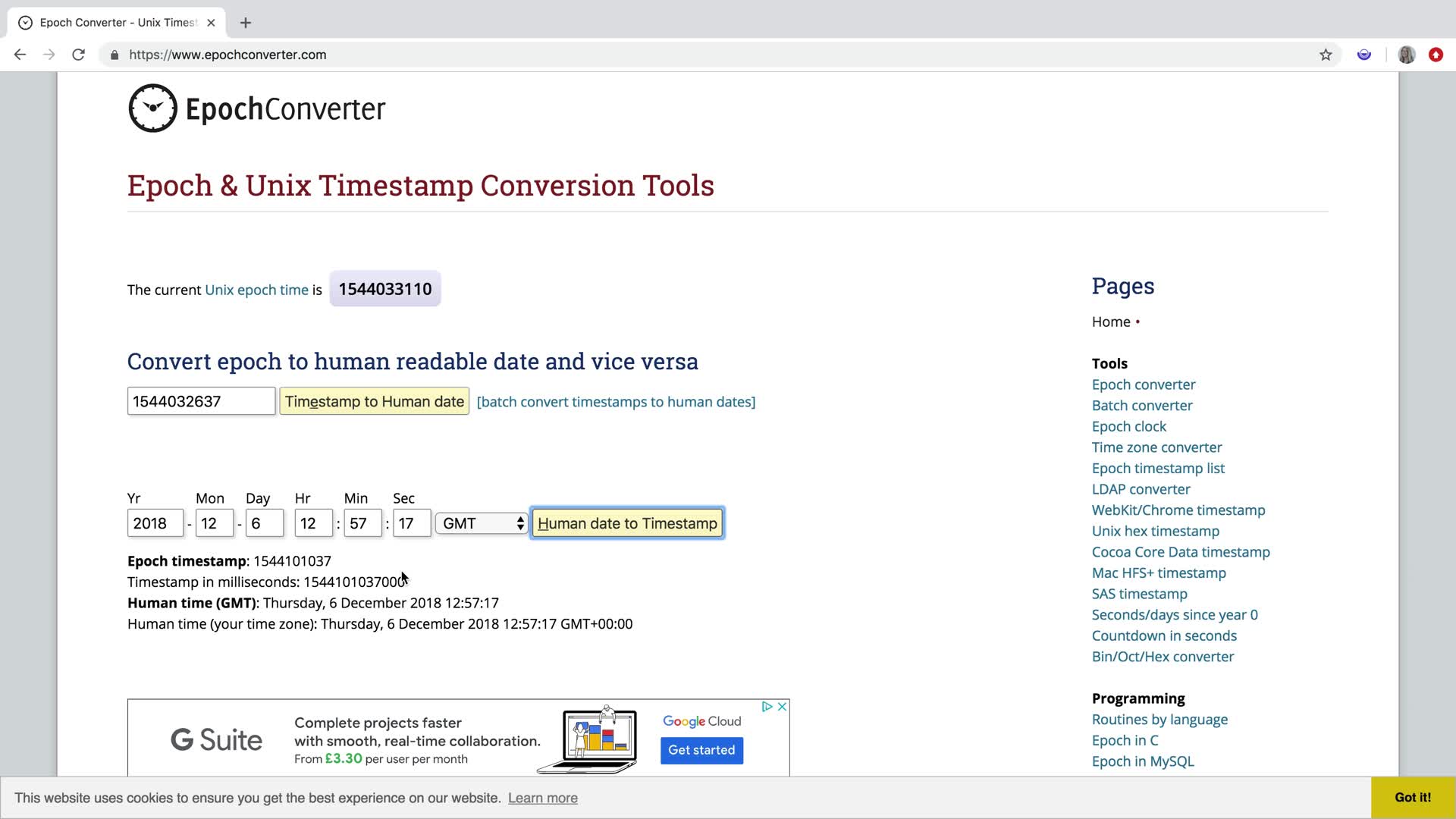This screenshot has width=1456, height=819.
Task: Go back in browser history
Action: [x=20, y=55]
